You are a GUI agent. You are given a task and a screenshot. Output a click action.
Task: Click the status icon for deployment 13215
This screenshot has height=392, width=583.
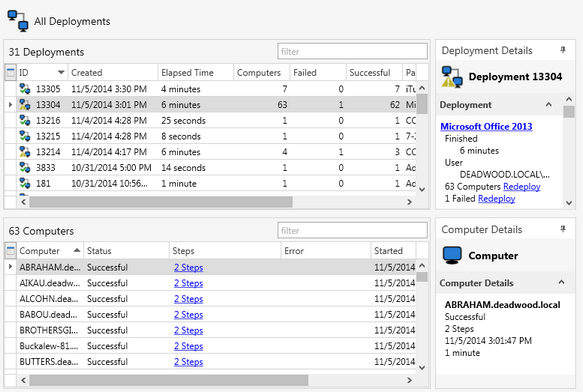(x=25, y=136)
